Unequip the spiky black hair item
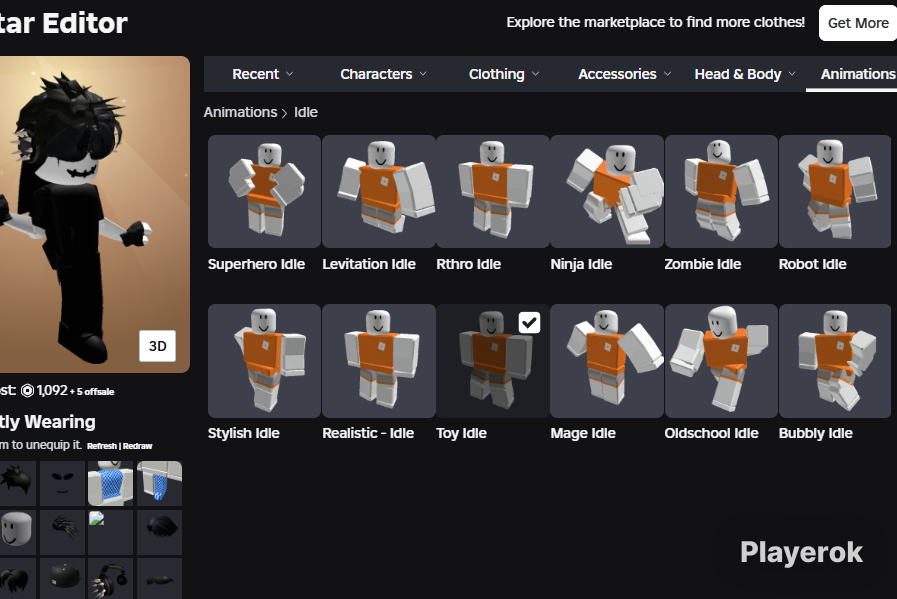897x599 pixels. 17,483
